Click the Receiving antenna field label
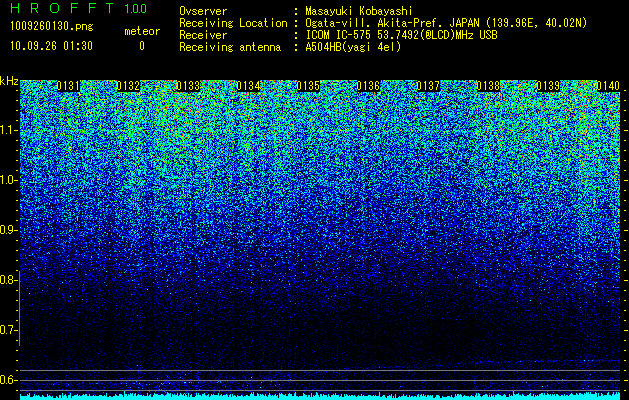 tap(230, 47)
